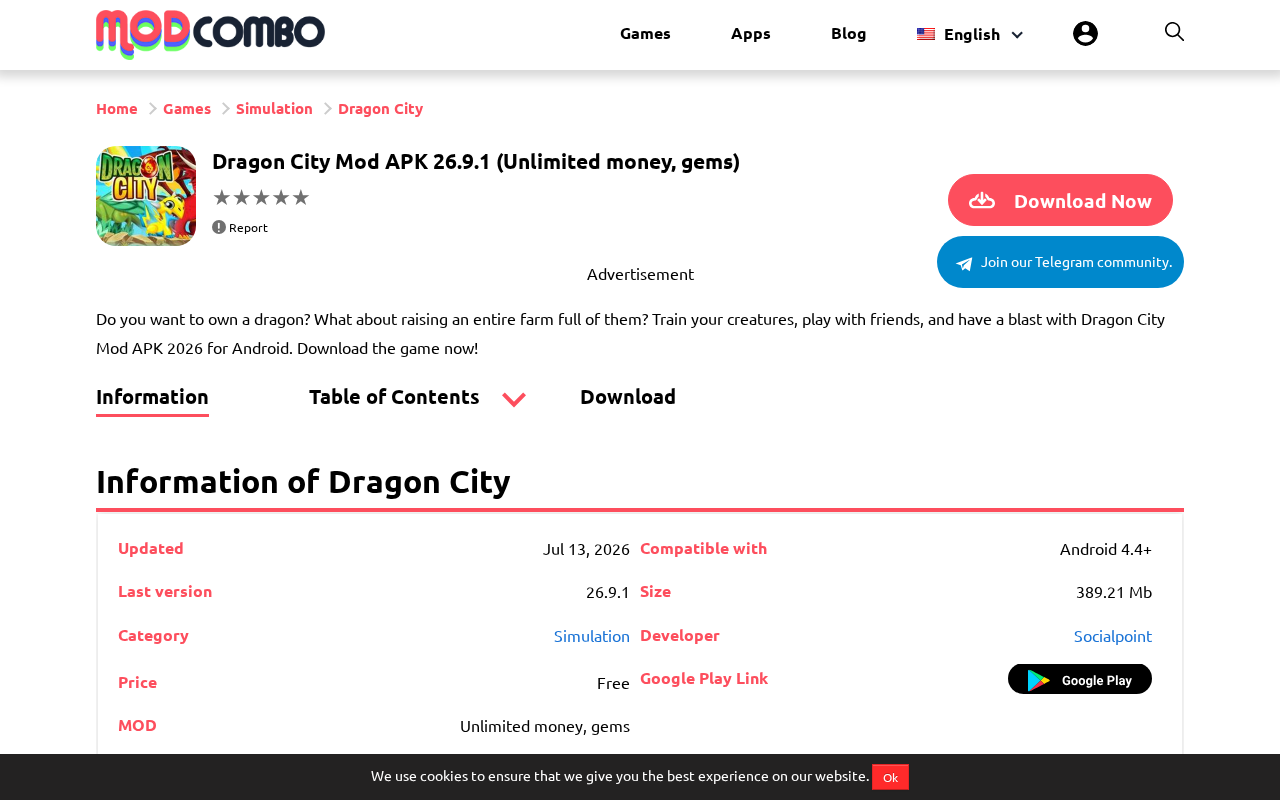The width and height of the screenshot is (1280, 800).
Task: Click the 'Information of Dragon City' heading
Action: 303,481
